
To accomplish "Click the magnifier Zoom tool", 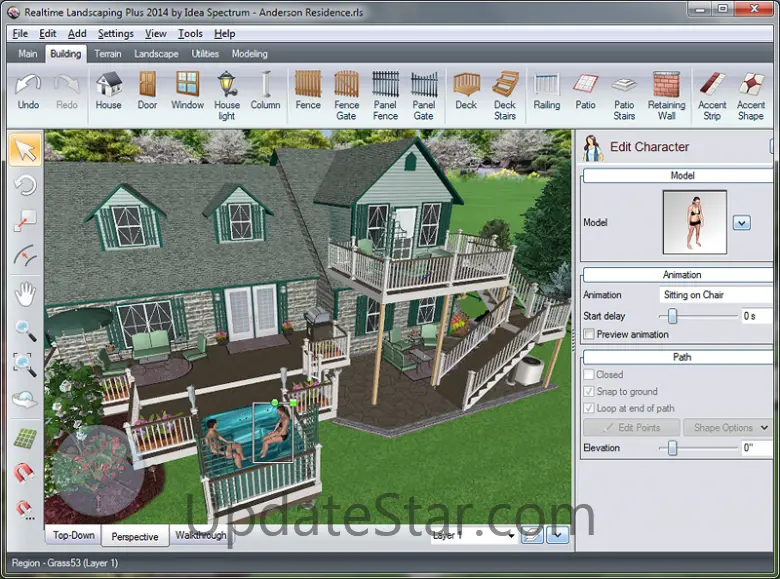I will (25, 330).
